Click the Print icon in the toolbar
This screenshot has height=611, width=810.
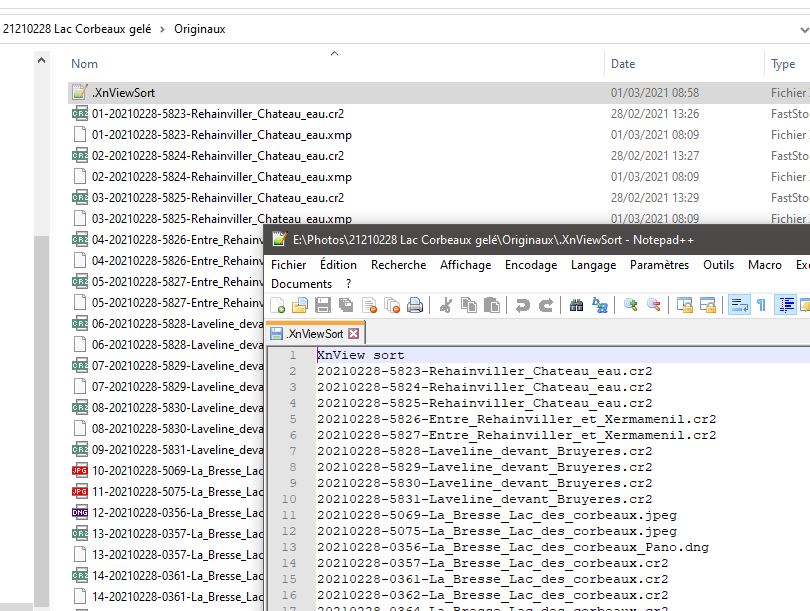click(415, 306)
